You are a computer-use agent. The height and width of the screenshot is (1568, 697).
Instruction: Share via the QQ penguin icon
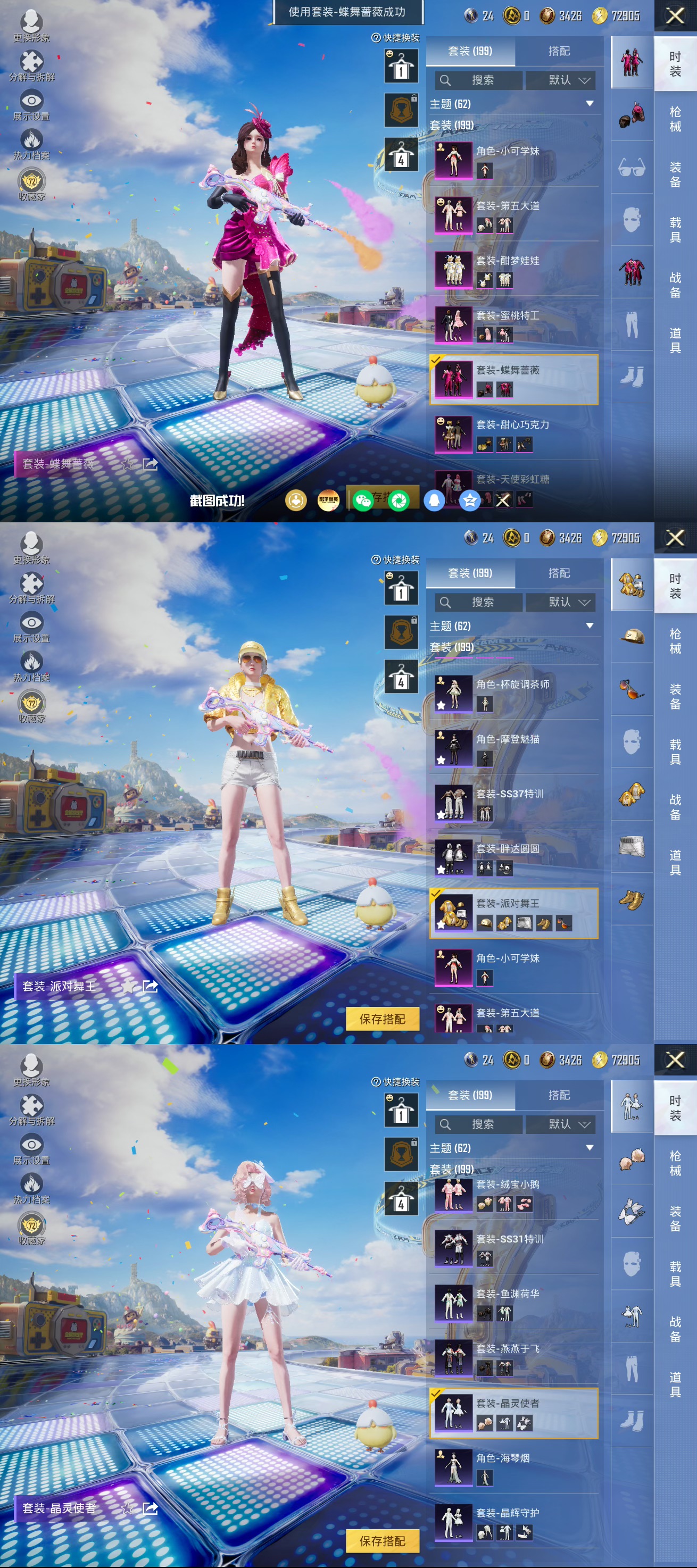(434, 501)
